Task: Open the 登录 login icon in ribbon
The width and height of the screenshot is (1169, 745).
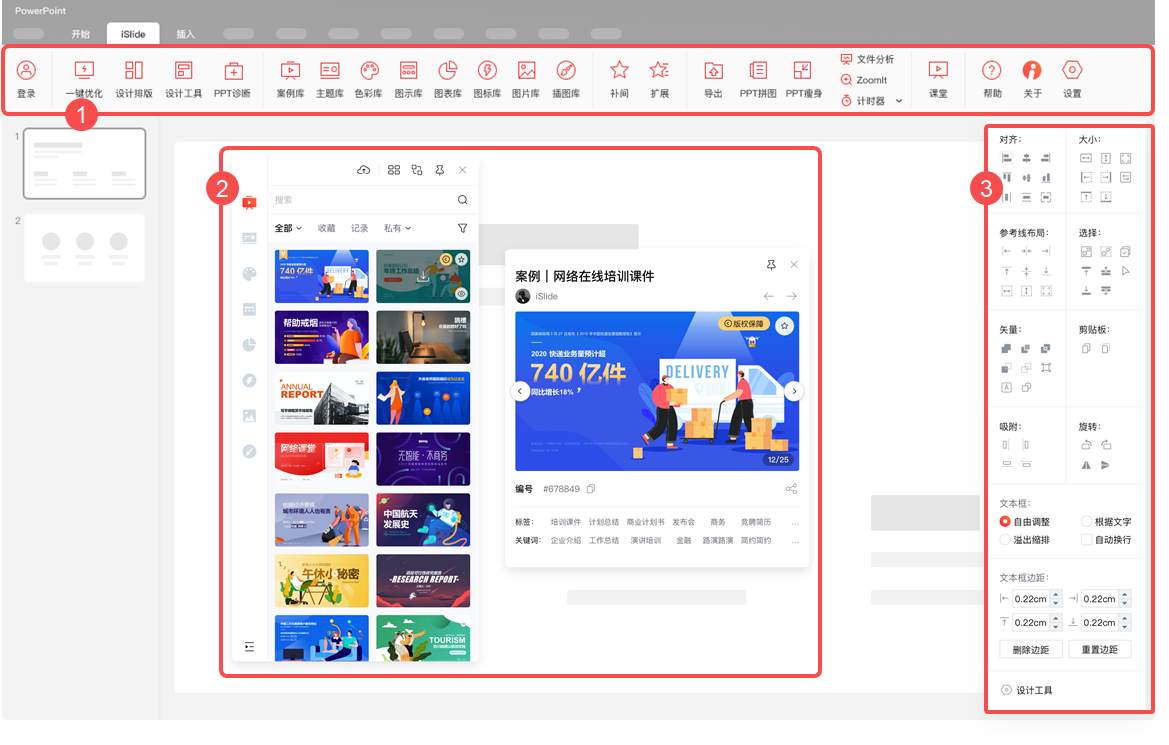Action: [26, 79]
